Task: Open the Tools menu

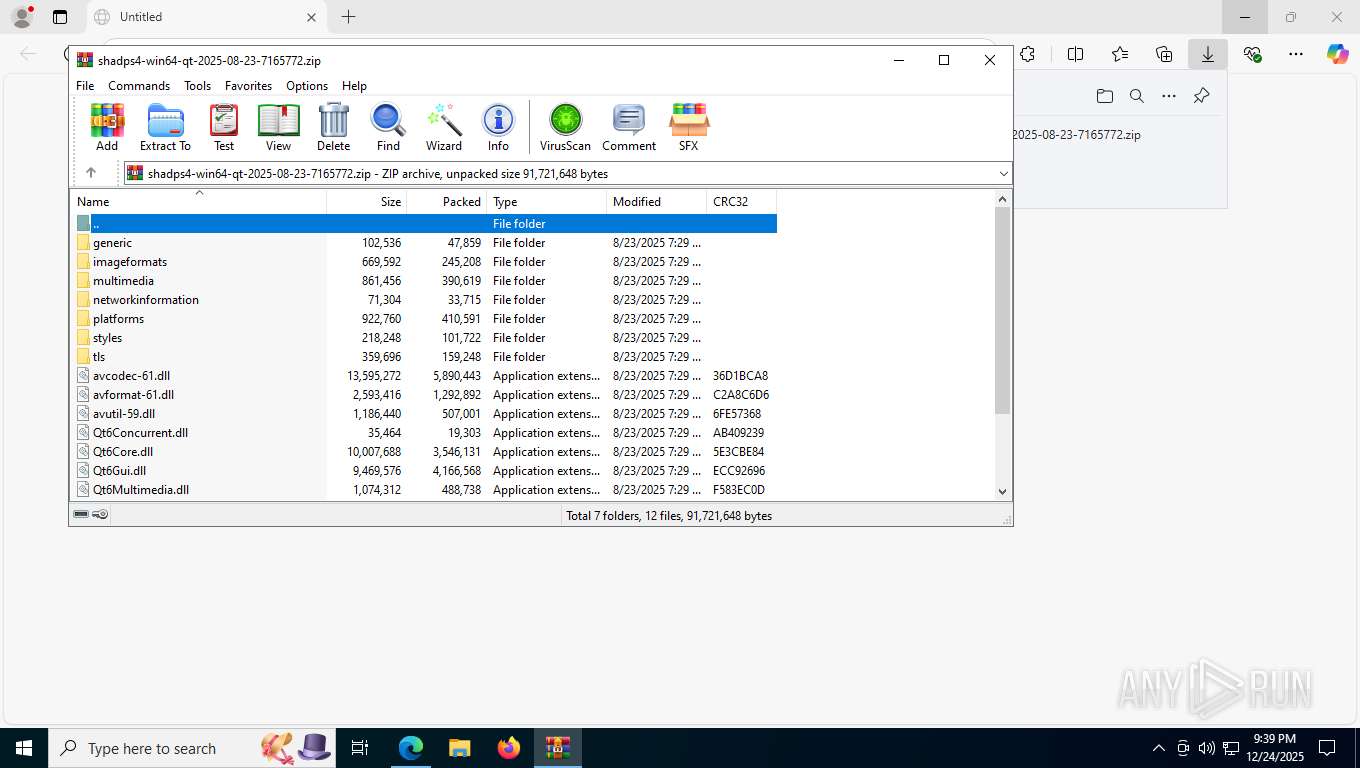Action: tap(197, 86)
